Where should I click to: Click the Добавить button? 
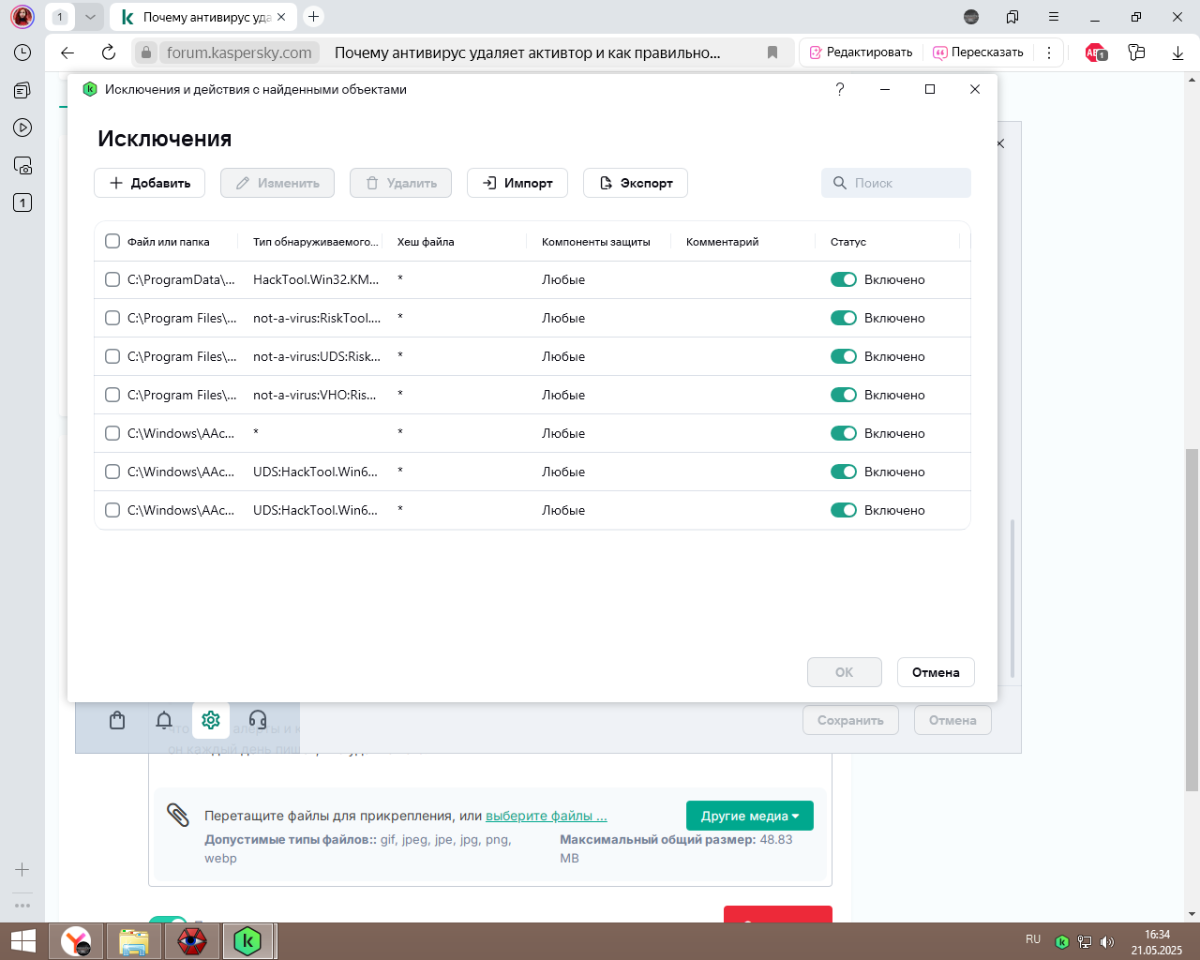149,183
